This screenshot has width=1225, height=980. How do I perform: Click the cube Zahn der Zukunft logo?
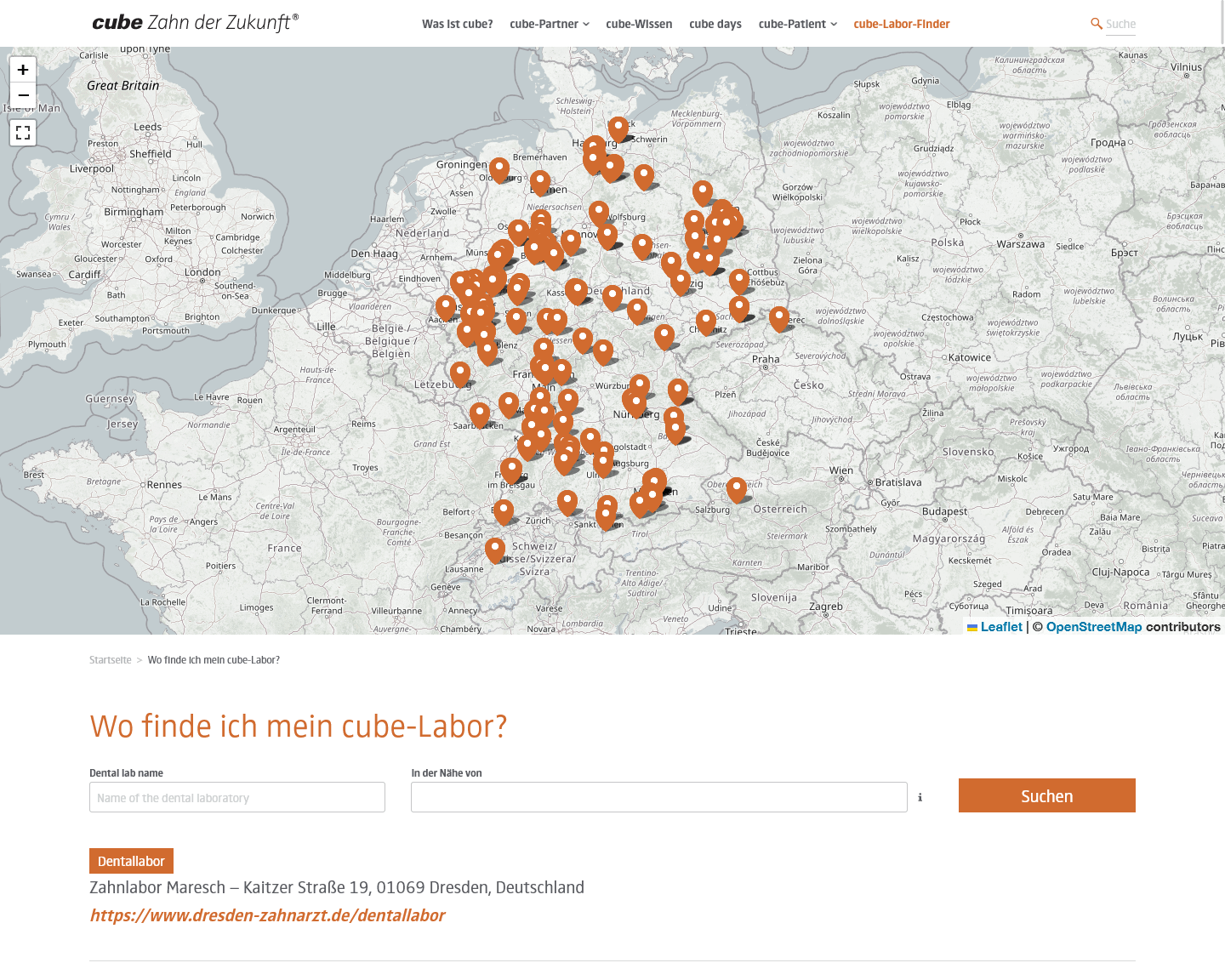click(x=196, y=23)
